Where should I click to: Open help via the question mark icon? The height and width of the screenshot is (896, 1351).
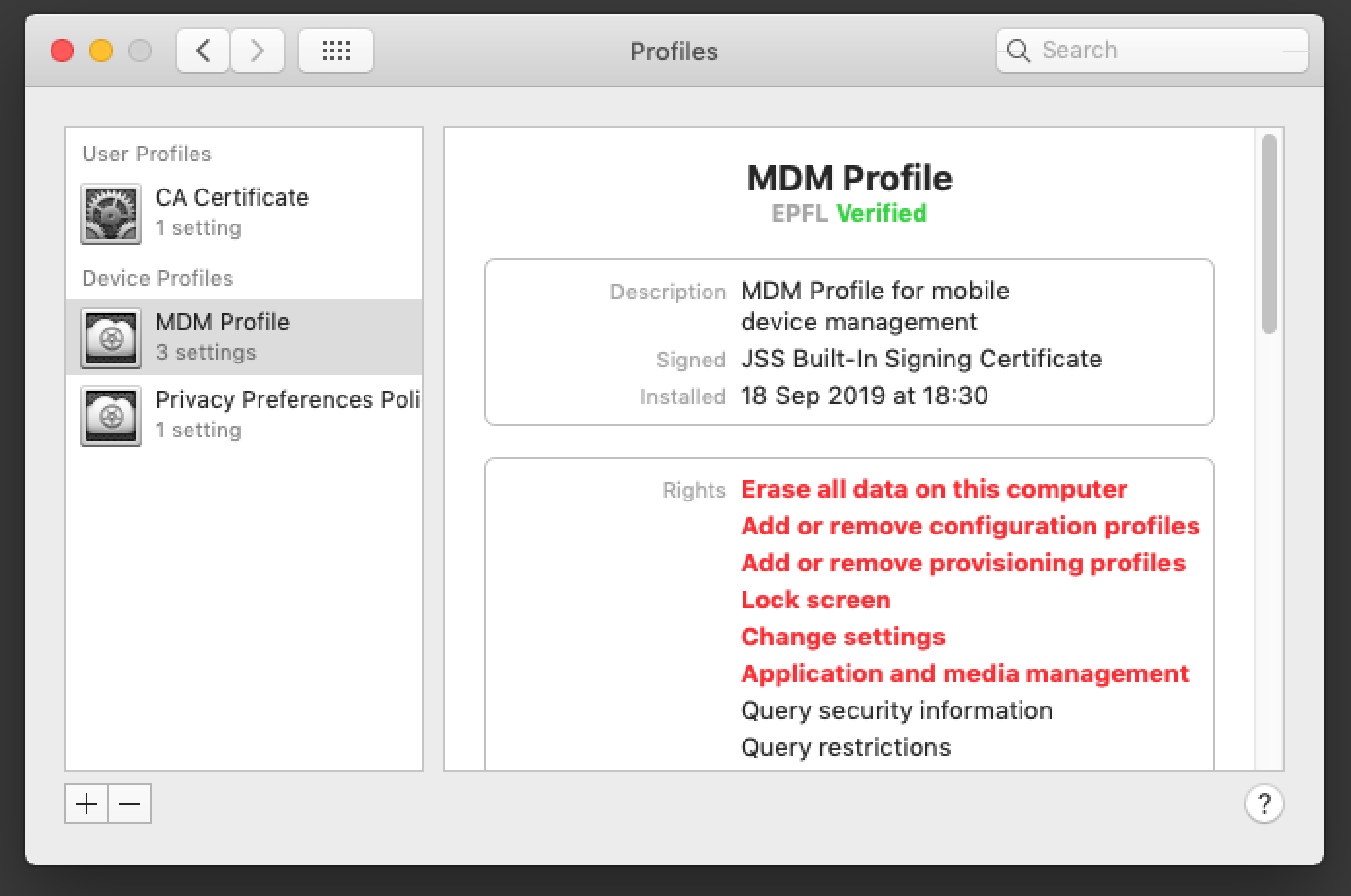tap(1264, 803)
